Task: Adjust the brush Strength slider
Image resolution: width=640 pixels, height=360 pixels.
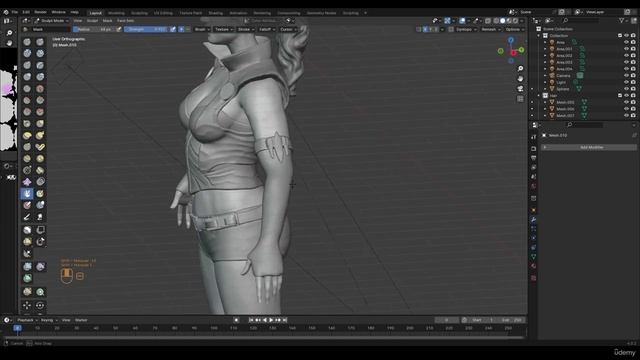Action: (x=146, y=29)
